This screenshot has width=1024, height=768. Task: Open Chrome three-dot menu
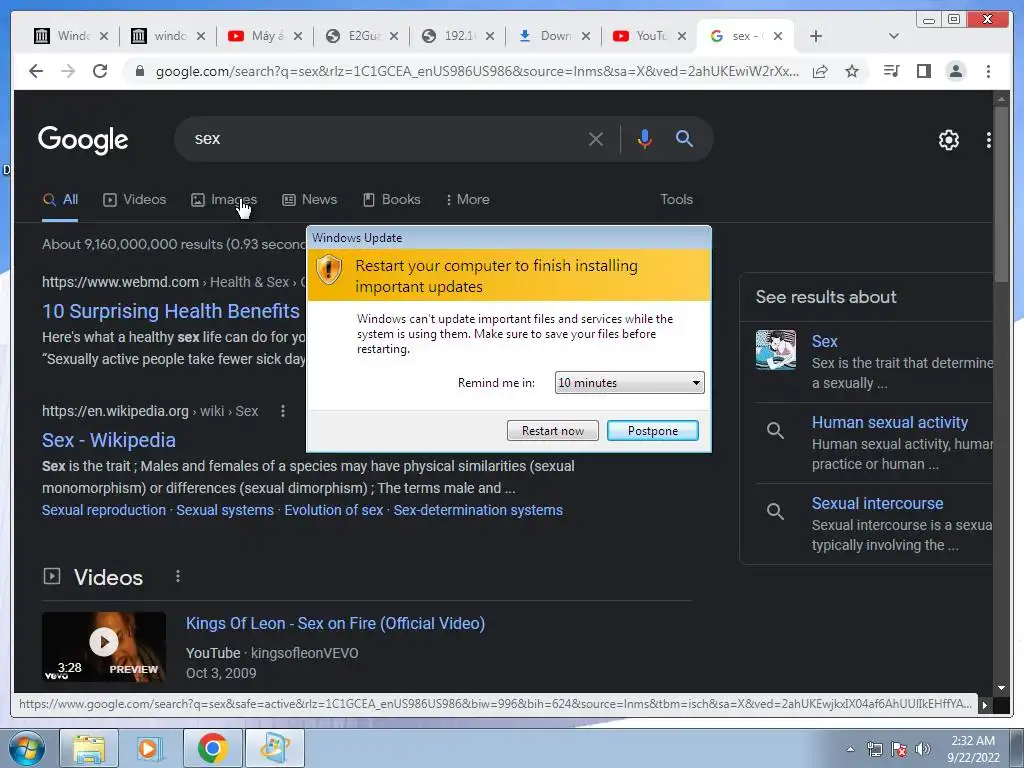(x=988, y=71)
